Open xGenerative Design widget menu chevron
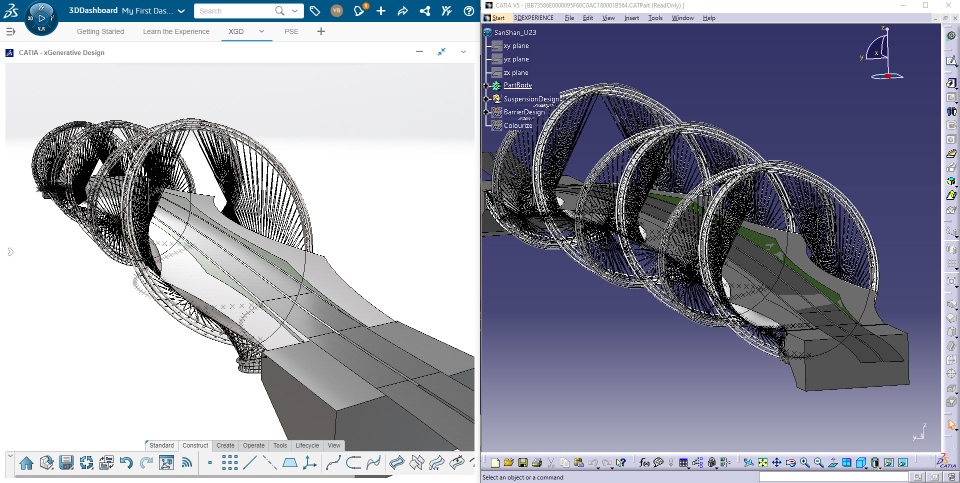The image size is (960, 483). click(463, 52)
